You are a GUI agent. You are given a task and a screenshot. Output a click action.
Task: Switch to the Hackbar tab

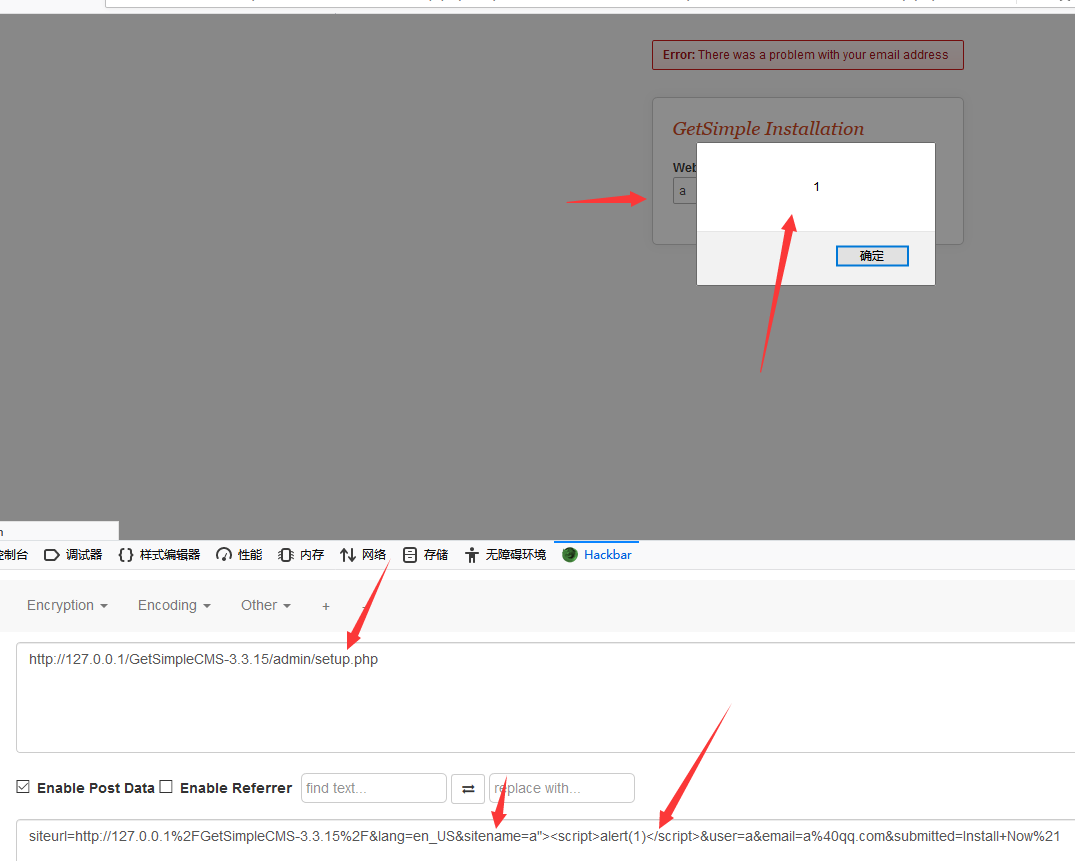pos(597,554)
